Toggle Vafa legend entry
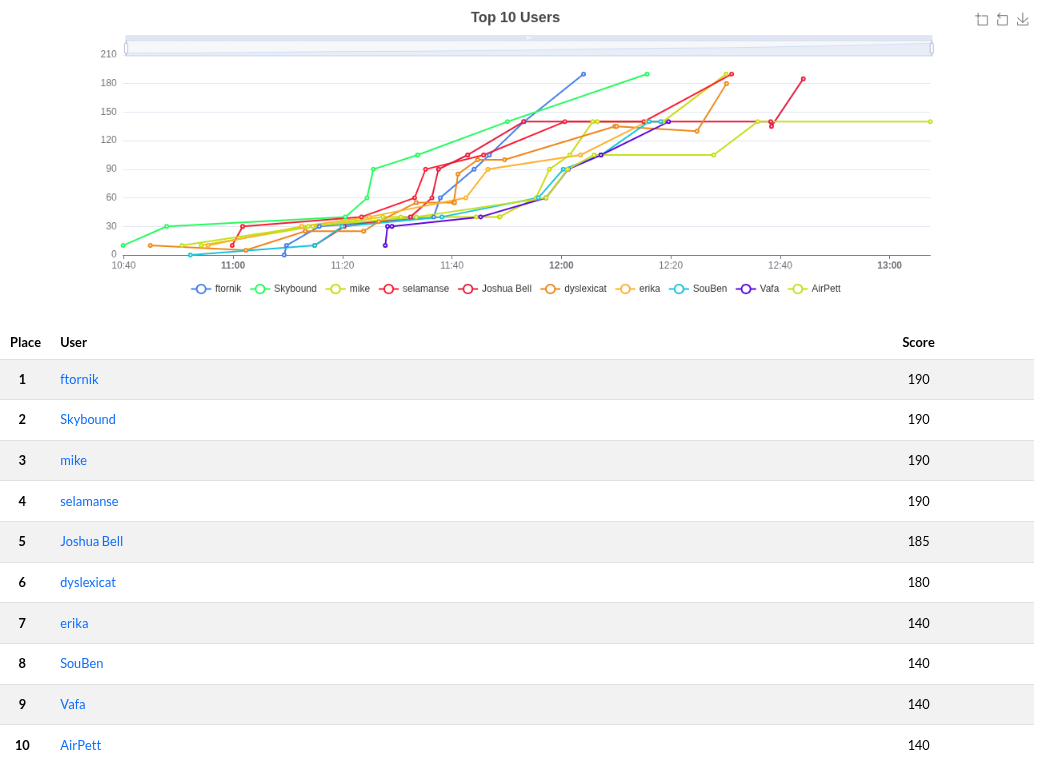 758,289
